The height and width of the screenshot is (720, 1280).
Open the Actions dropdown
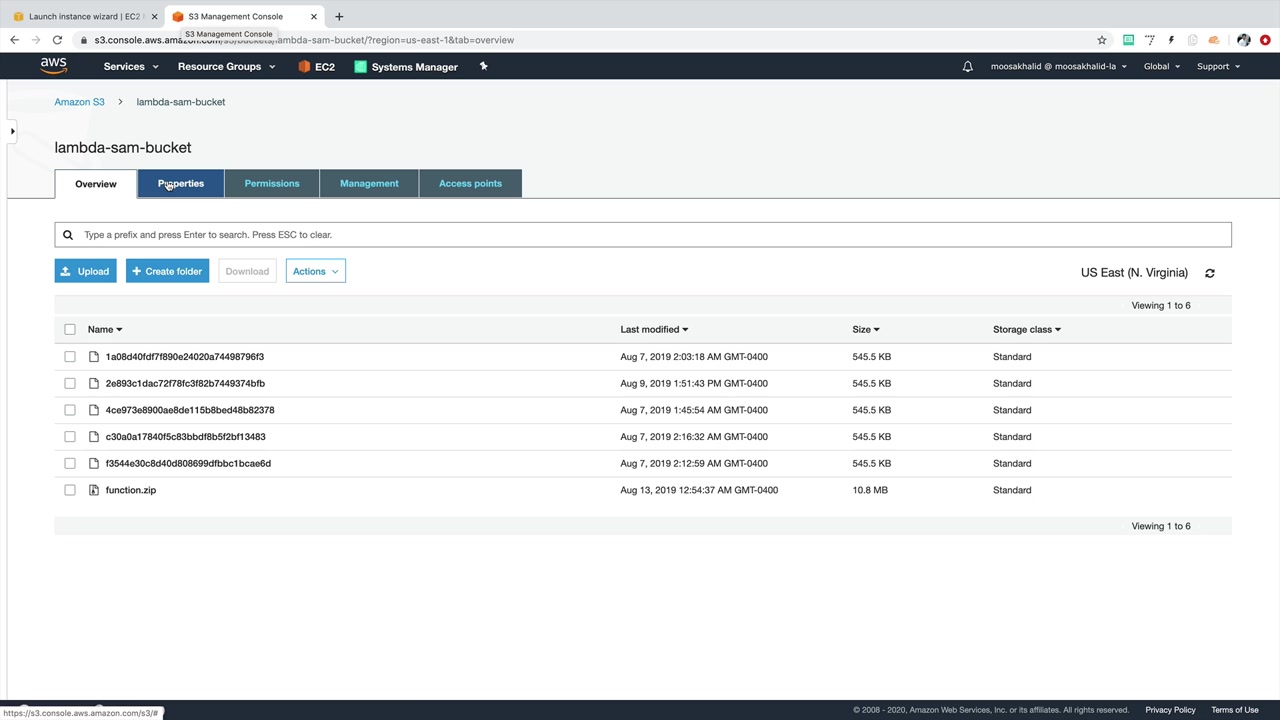(315, 271)
